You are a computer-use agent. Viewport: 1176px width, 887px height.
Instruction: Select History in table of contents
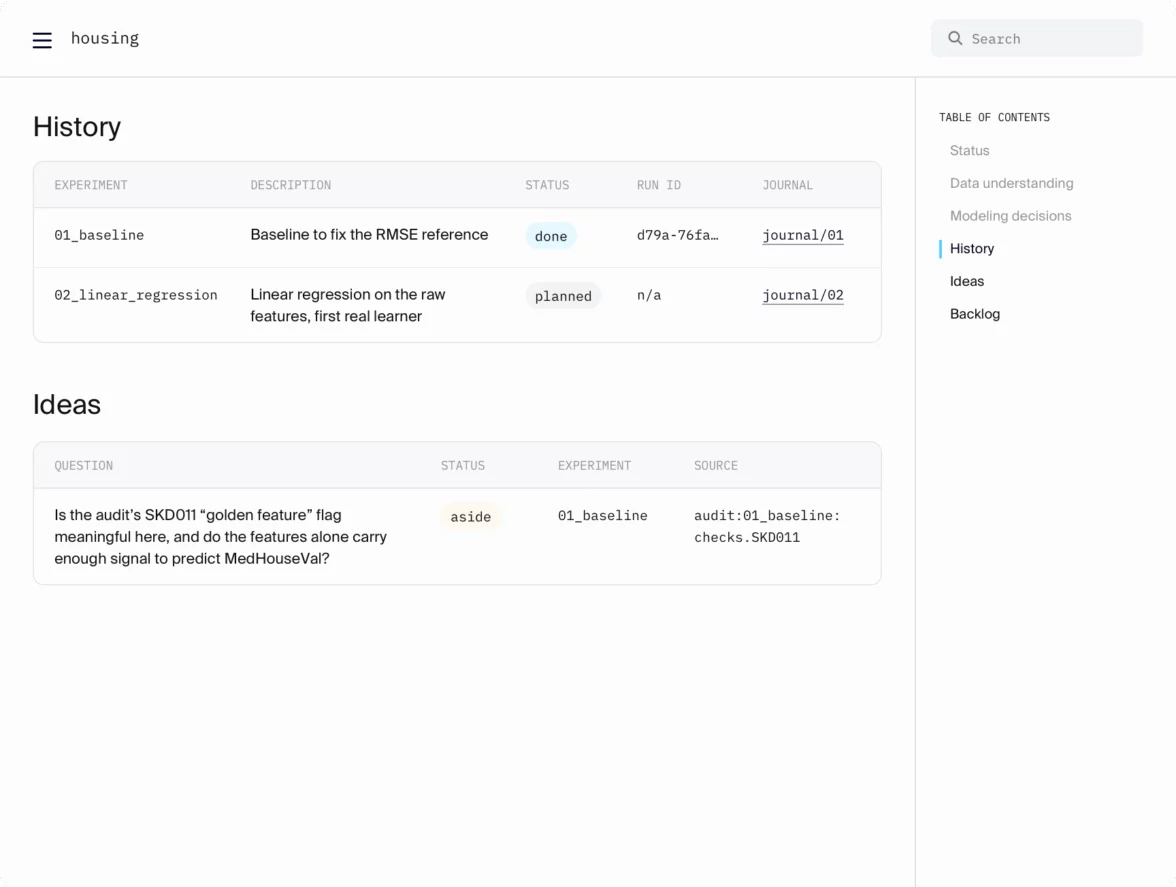(x=971, y=249)
